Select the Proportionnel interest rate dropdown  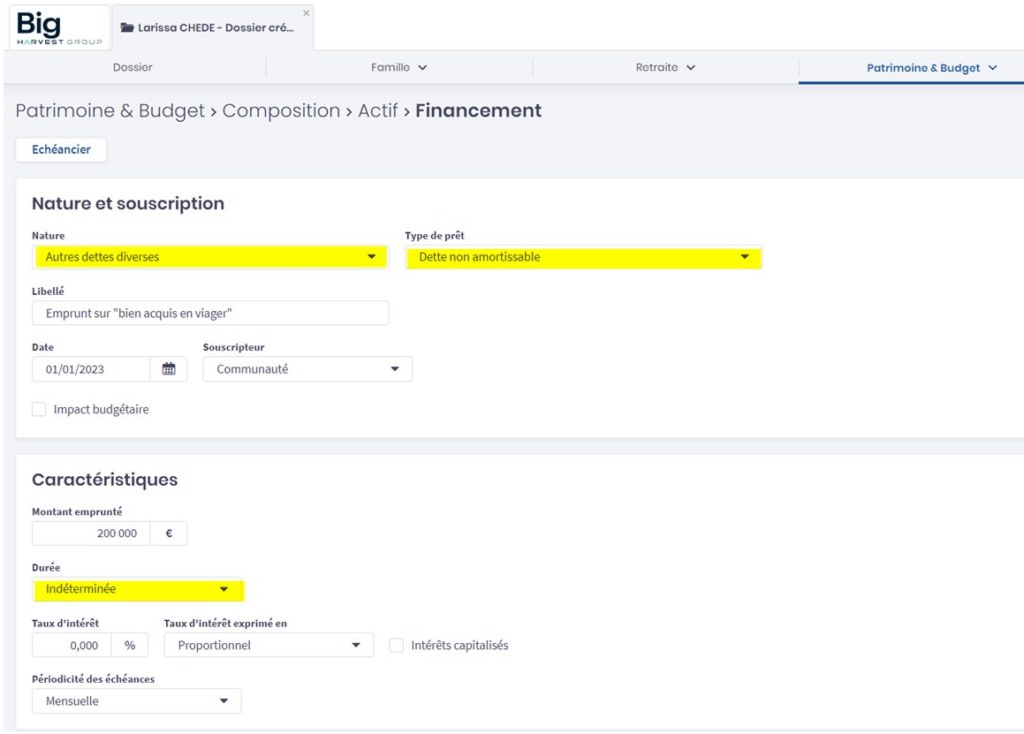[268, 645]
